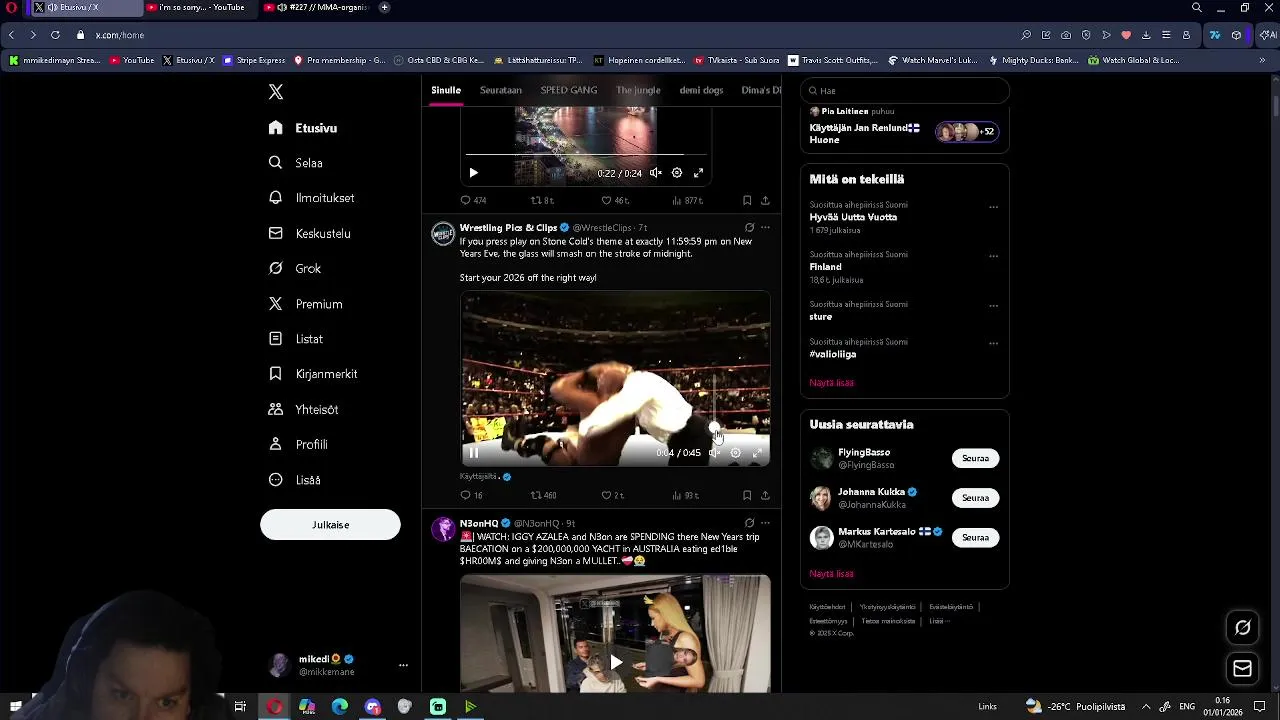Image resolution: width=1280 pixels, height=720 pixels.
Task: Play the top video at 0:22
Action: coord(474,173)
